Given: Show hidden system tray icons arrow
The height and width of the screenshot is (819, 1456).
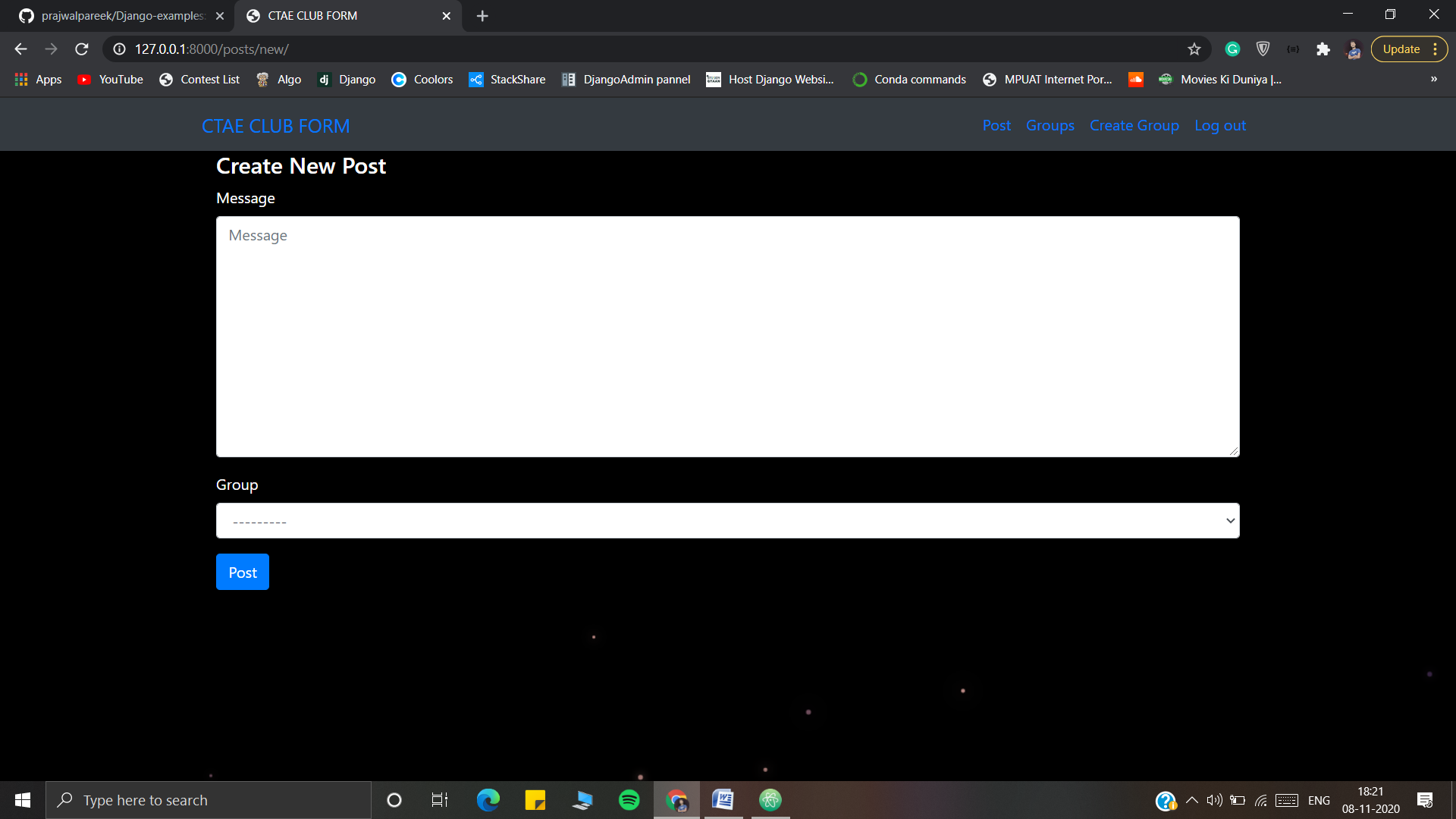Looking at the screenshot, I should pyautogui.click(x=1191, y=800).
